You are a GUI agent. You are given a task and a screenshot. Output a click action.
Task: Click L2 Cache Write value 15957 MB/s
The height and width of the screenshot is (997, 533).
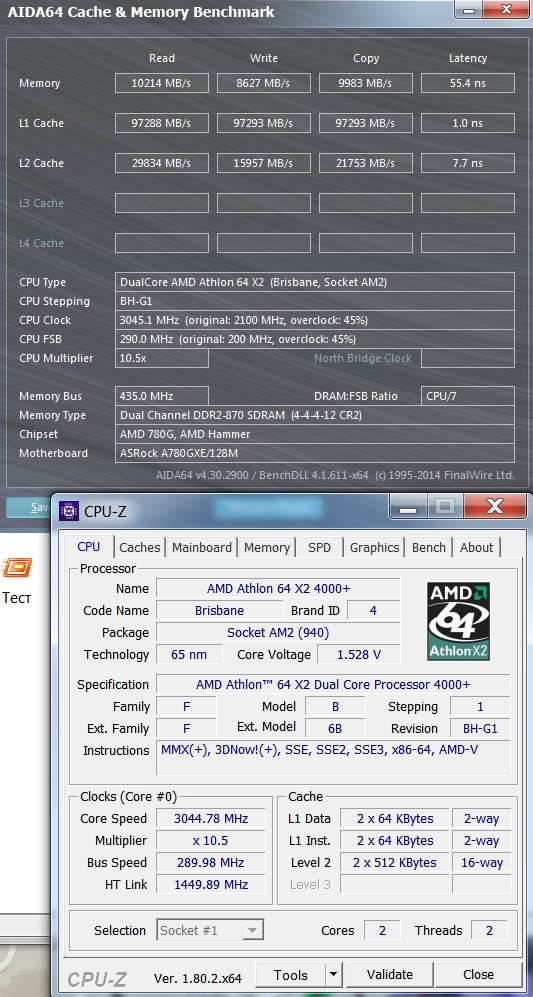click(263, 163)
